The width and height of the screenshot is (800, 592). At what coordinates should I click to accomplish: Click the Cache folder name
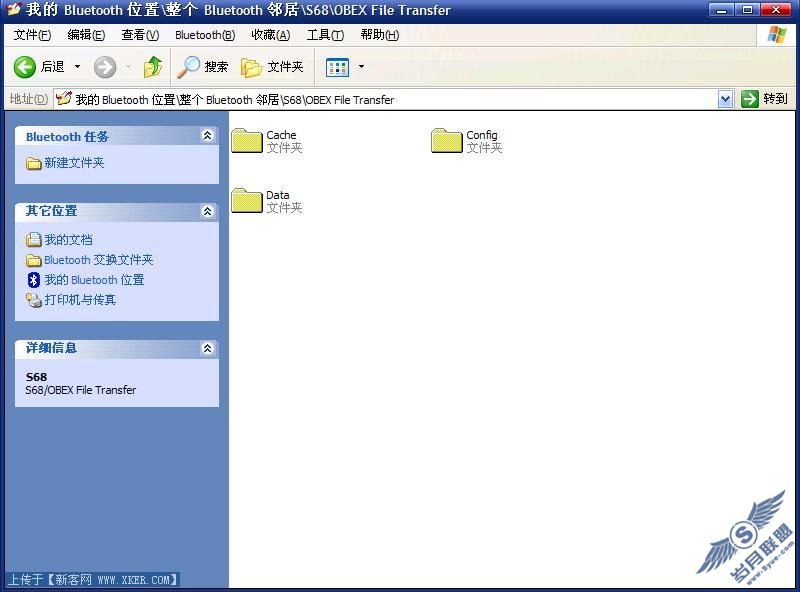pyautogui.click(x=281, y=135)
